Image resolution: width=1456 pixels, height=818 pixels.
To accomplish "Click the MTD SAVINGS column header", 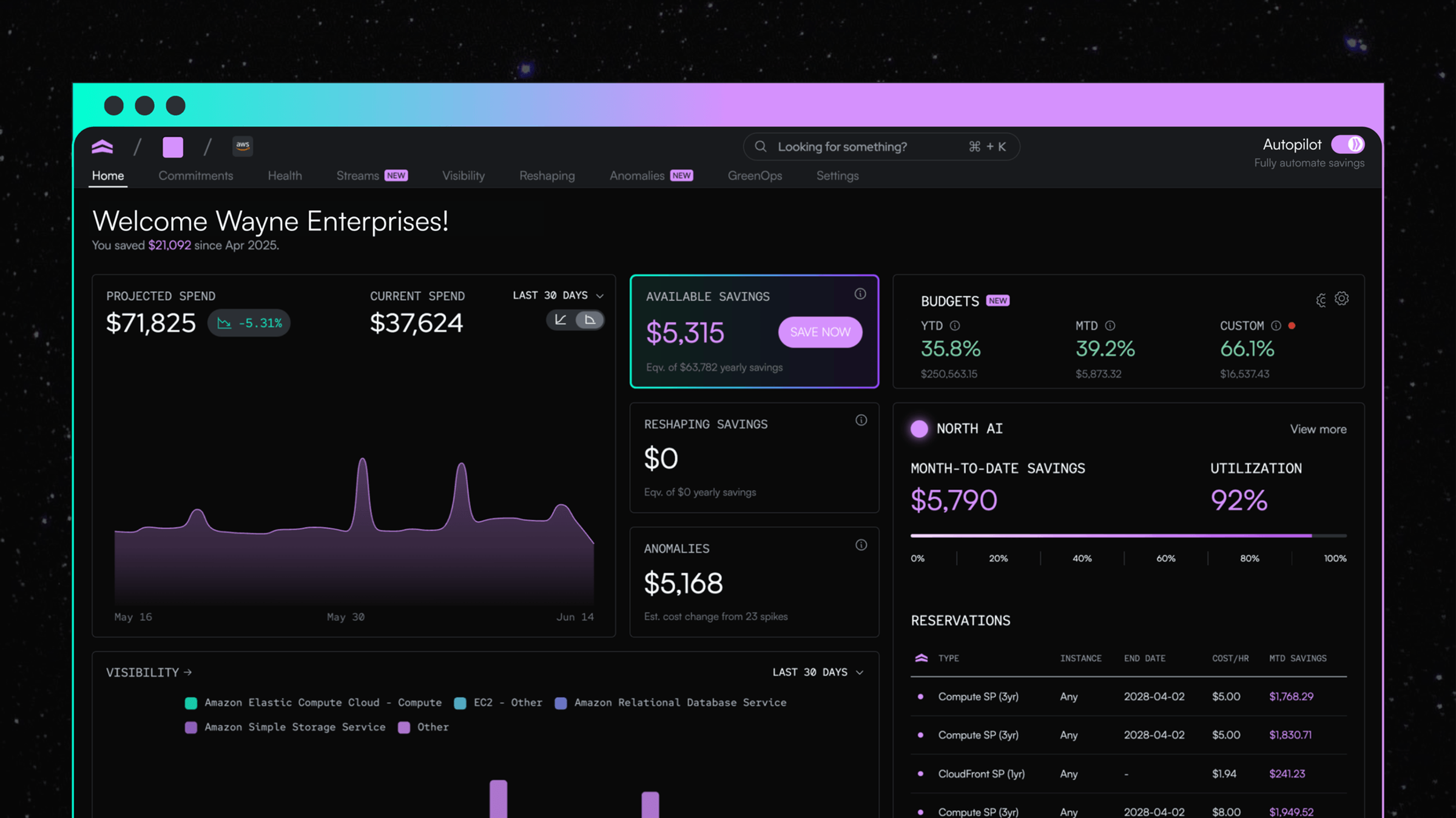I will (1298, 659).
